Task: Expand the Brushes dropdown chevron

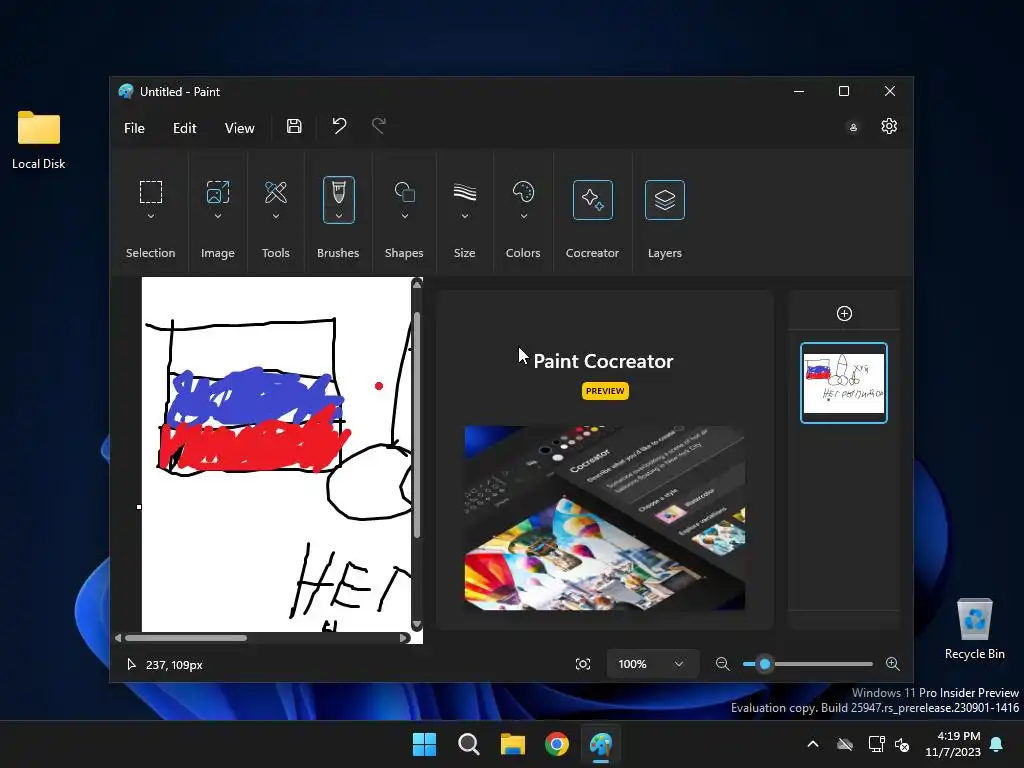Action: 338,216
